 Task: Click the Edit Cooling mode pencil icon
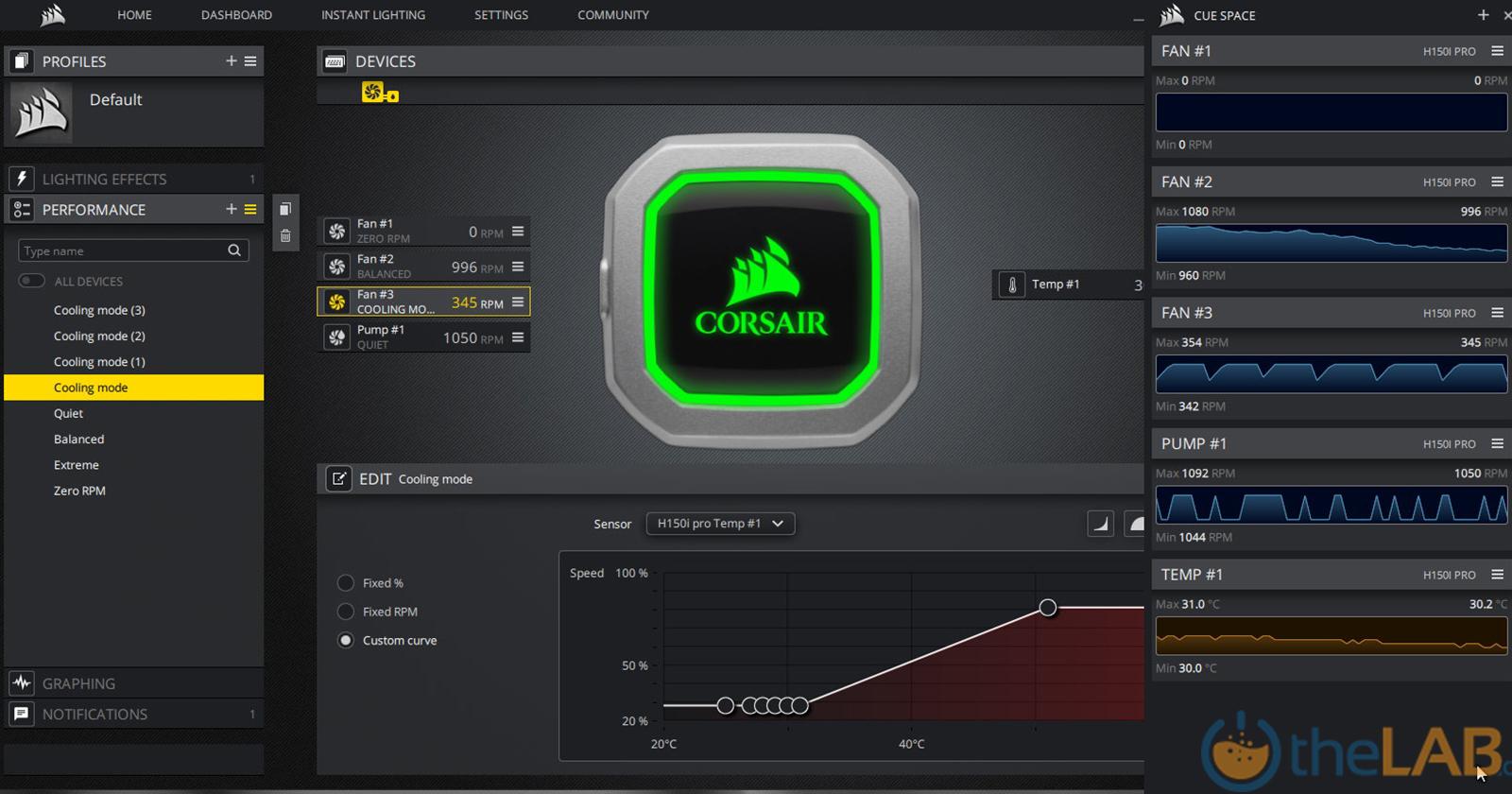(338, 478)
